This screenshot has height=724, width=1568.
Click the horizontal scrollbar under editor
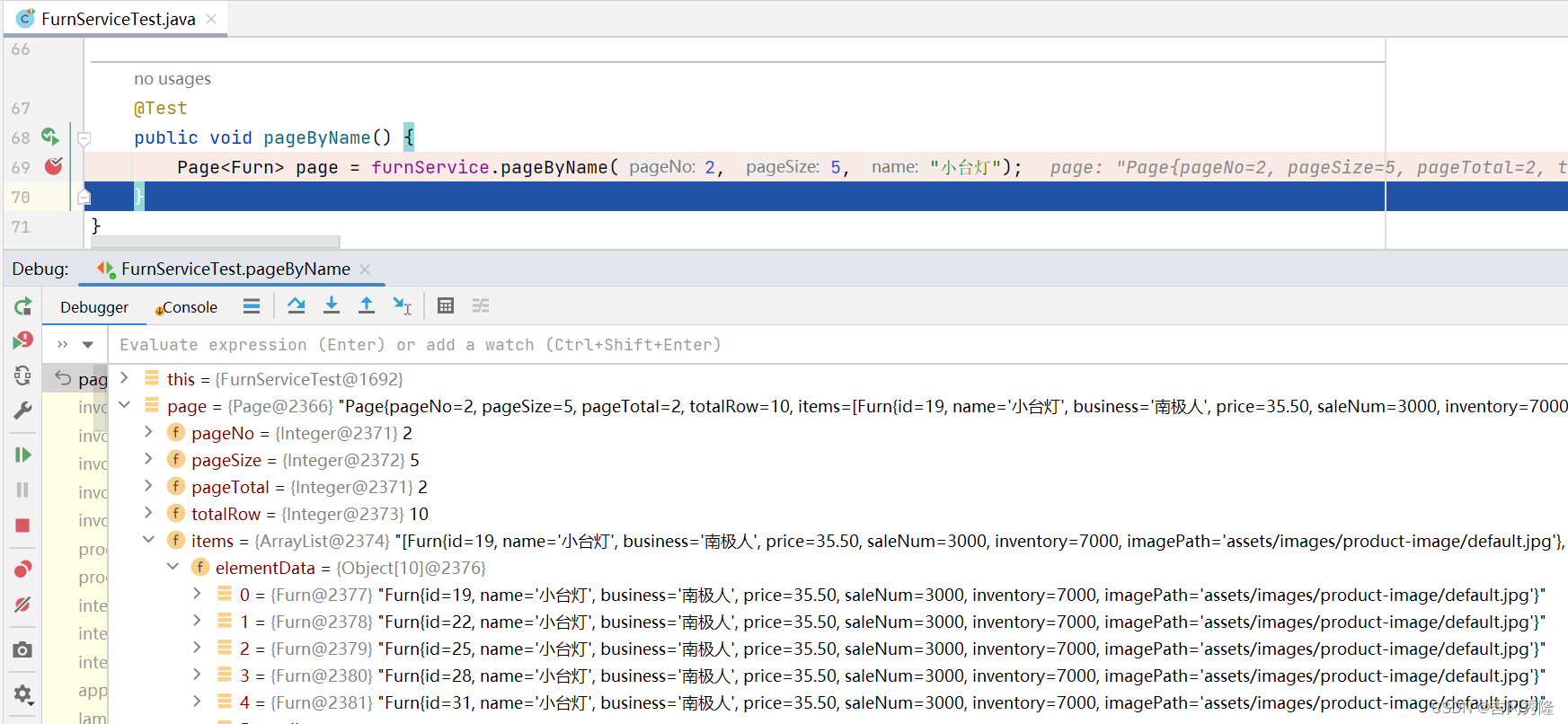(x=216, y=242)
